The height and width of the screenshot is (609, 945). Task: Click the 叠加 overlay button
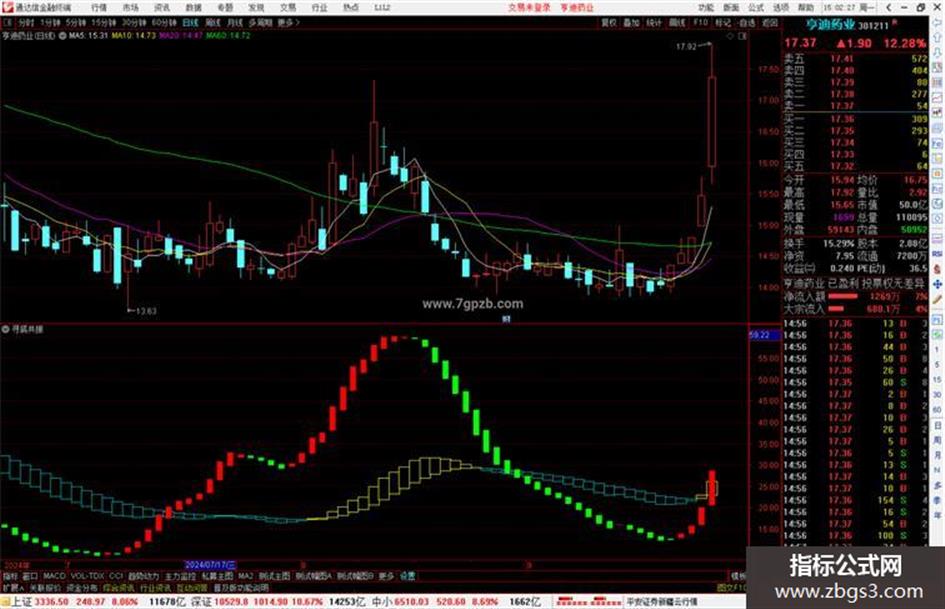tap(631, 22)
